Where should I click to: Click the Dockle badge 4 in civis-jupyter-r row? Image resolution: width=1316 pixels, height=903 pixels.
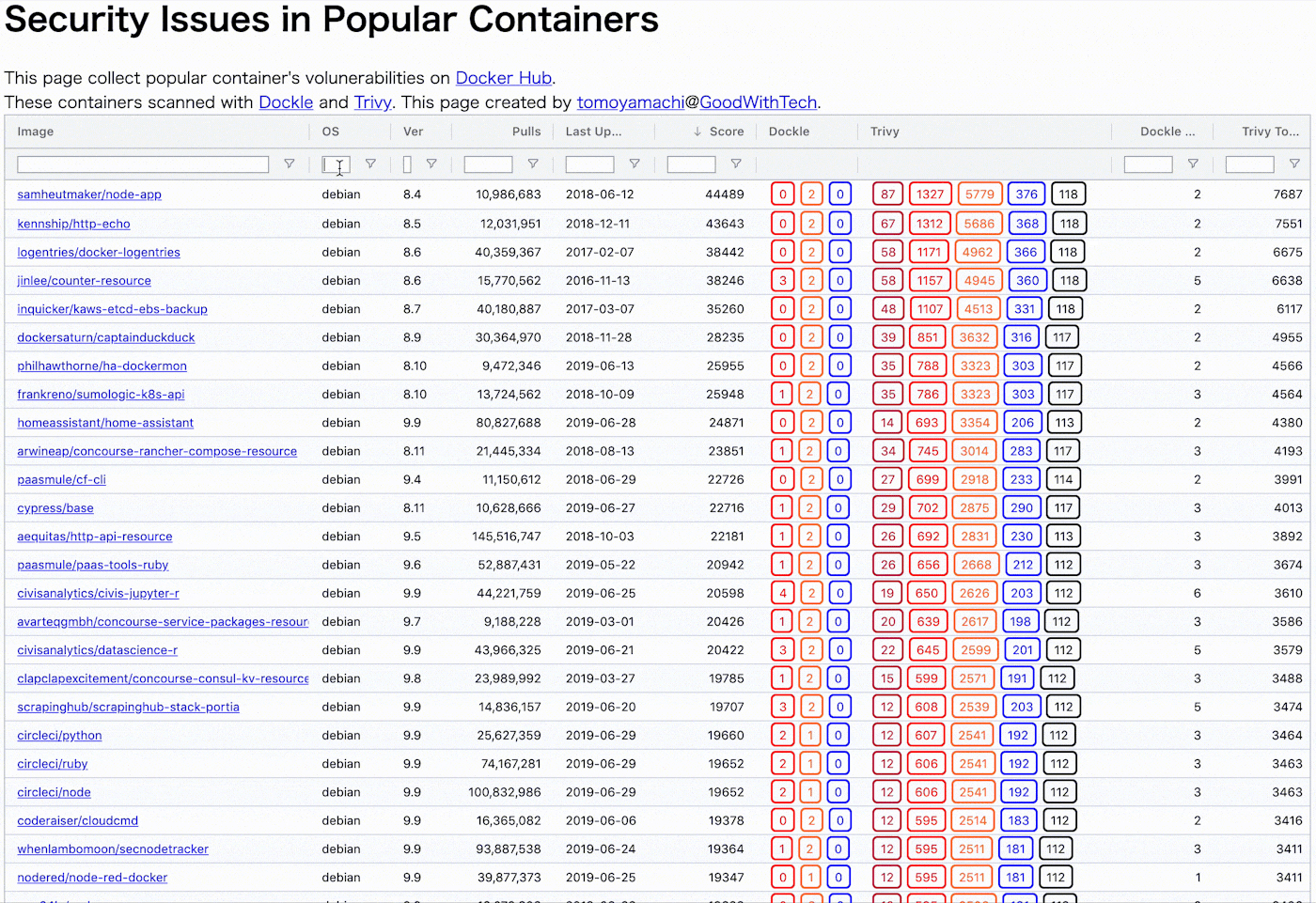coord(782,593)
